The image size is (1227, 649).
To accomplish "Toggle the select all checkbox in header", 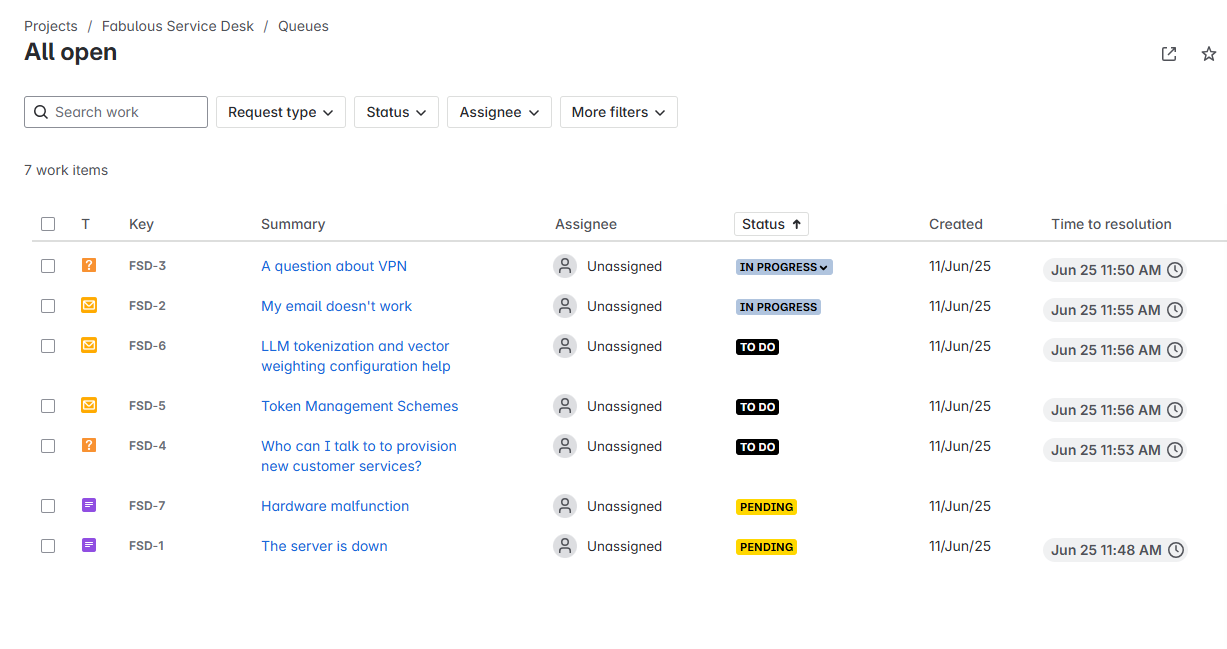I will point(48,224).
